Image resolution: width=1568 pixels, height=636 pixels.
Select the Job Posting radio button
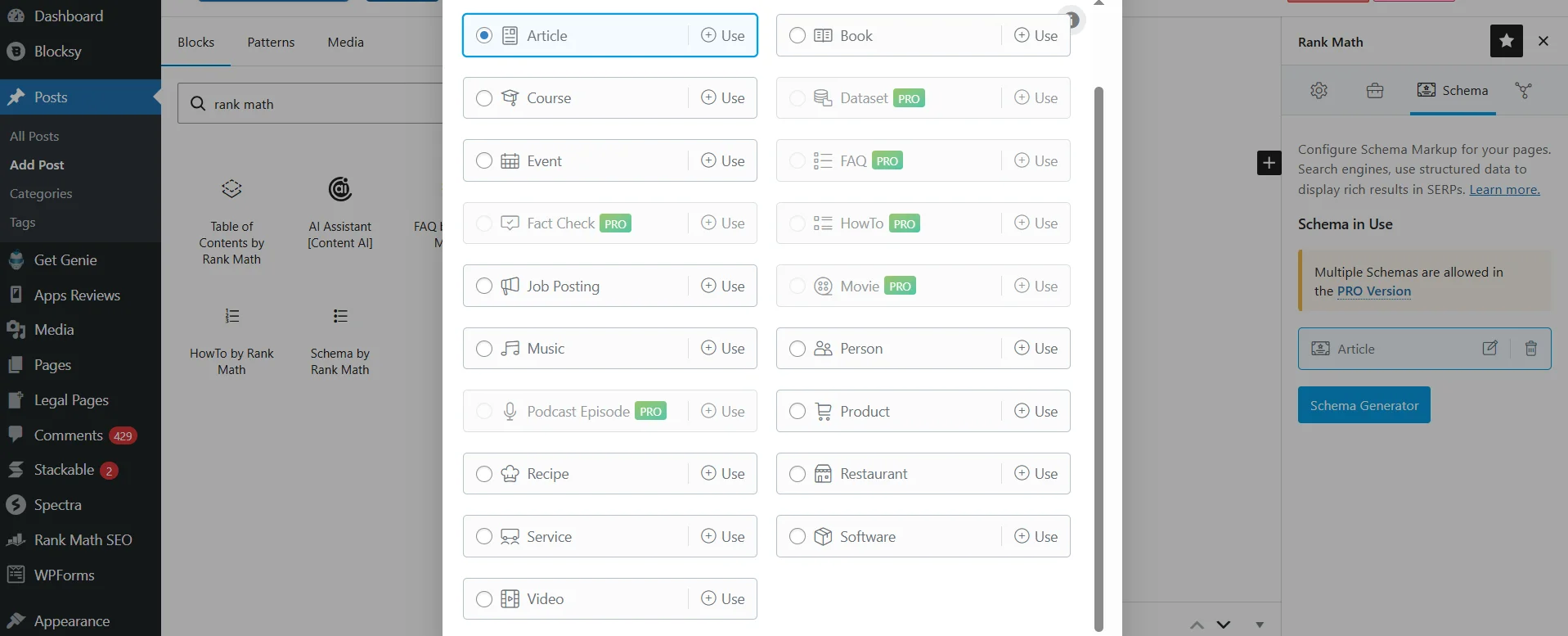(x=484, y=286)
